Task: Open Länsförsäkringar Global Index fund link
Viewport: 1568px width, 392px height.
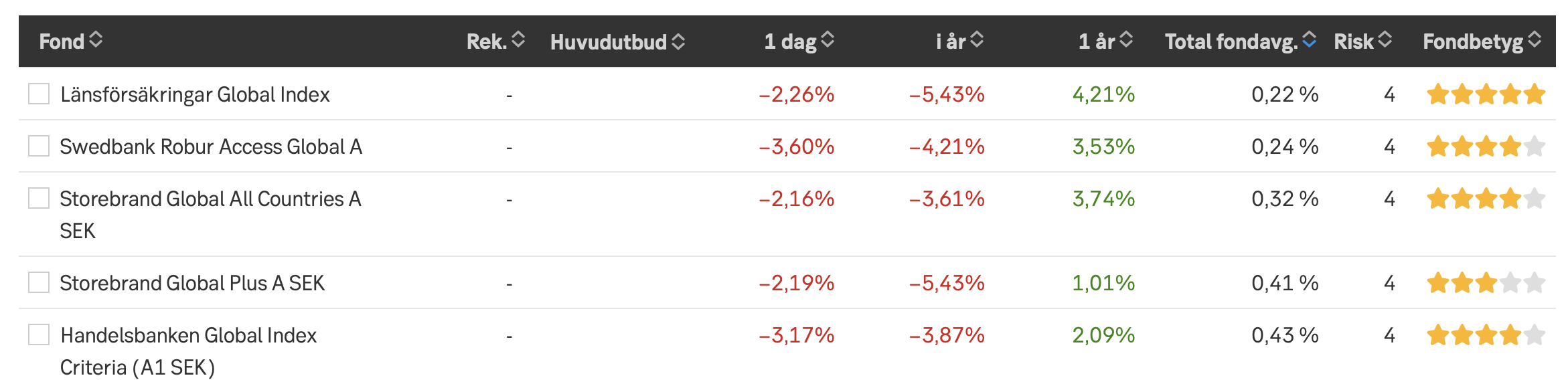Action: pyautogui.click(x=195, y=95)
